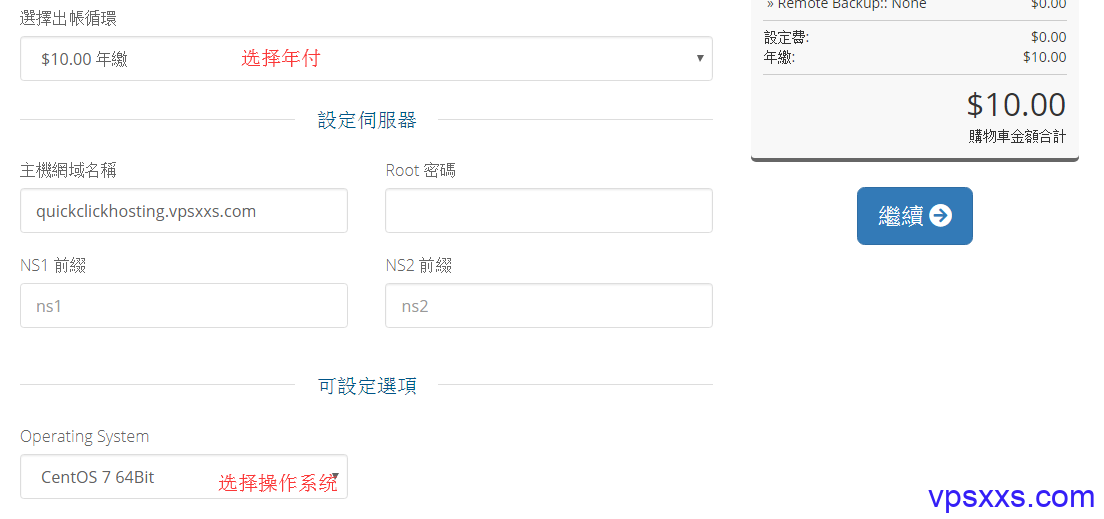Click the Root 密碼 label
The image size is (1104, 519).
[x=420, y=170]
